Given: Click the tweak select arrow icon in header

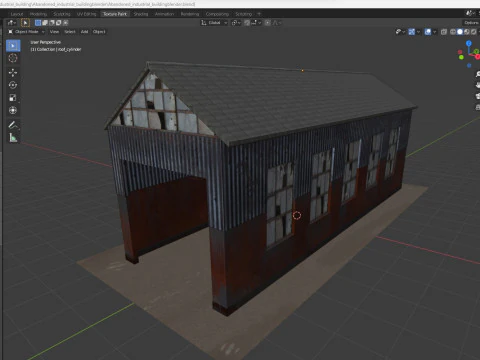Looking at the screenshot, I should pyautogui.click(x=25, y=23).
